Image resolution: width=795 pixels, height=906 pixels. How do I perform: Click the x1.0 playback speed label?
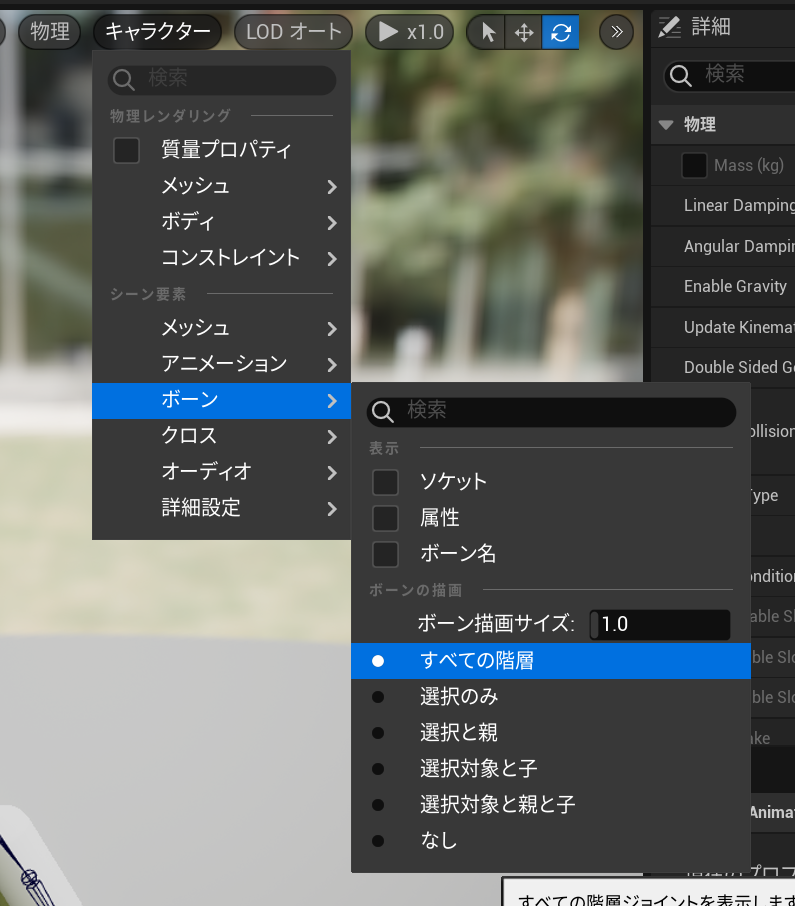coord(425,32)
